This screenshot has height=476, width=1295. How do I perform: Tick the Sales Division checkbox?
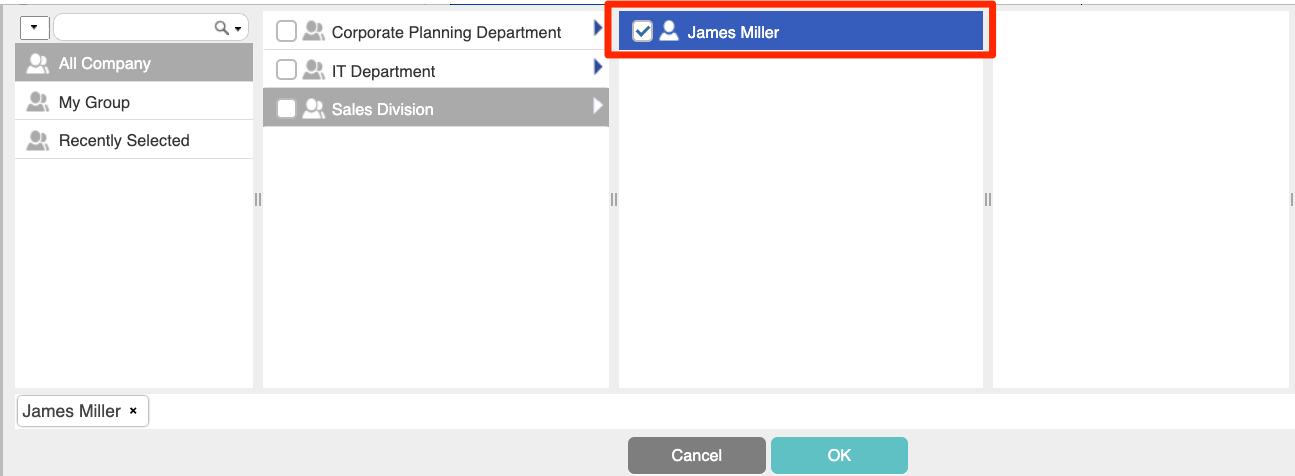(286, 109)
